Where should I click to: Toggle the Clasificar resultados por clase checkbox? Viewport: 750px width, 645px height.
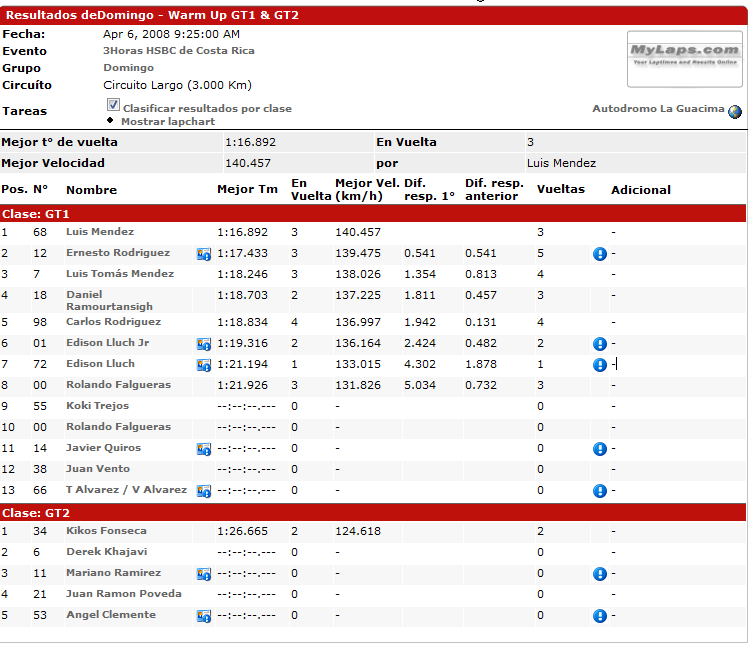pyautogui.click(x=113, y=106)
